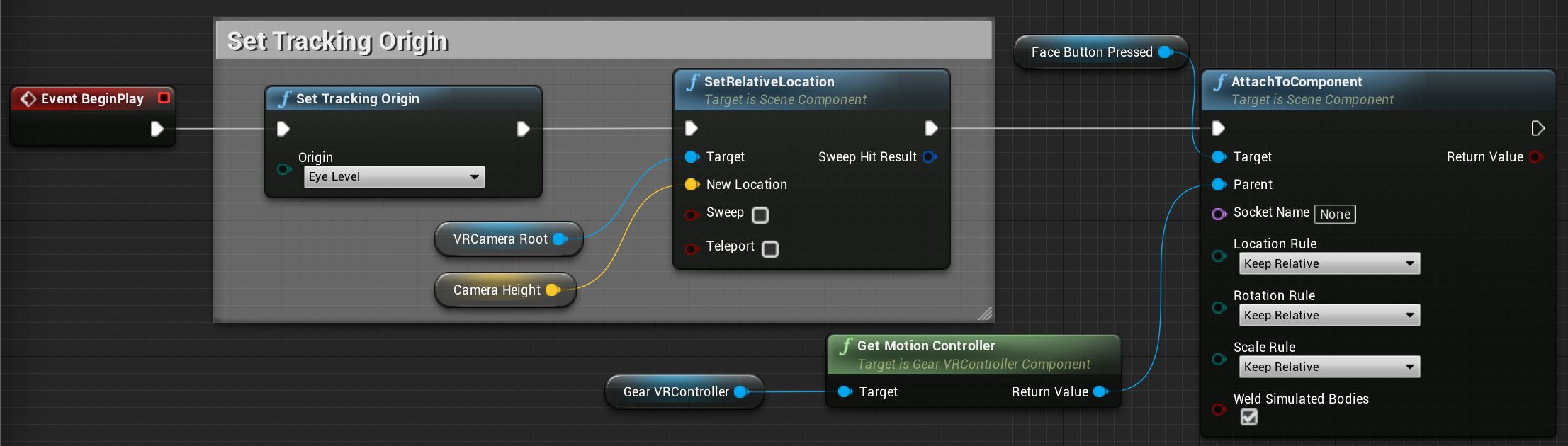
Task: Open the Scale Rule dropdown
Action: [1329, 367]
